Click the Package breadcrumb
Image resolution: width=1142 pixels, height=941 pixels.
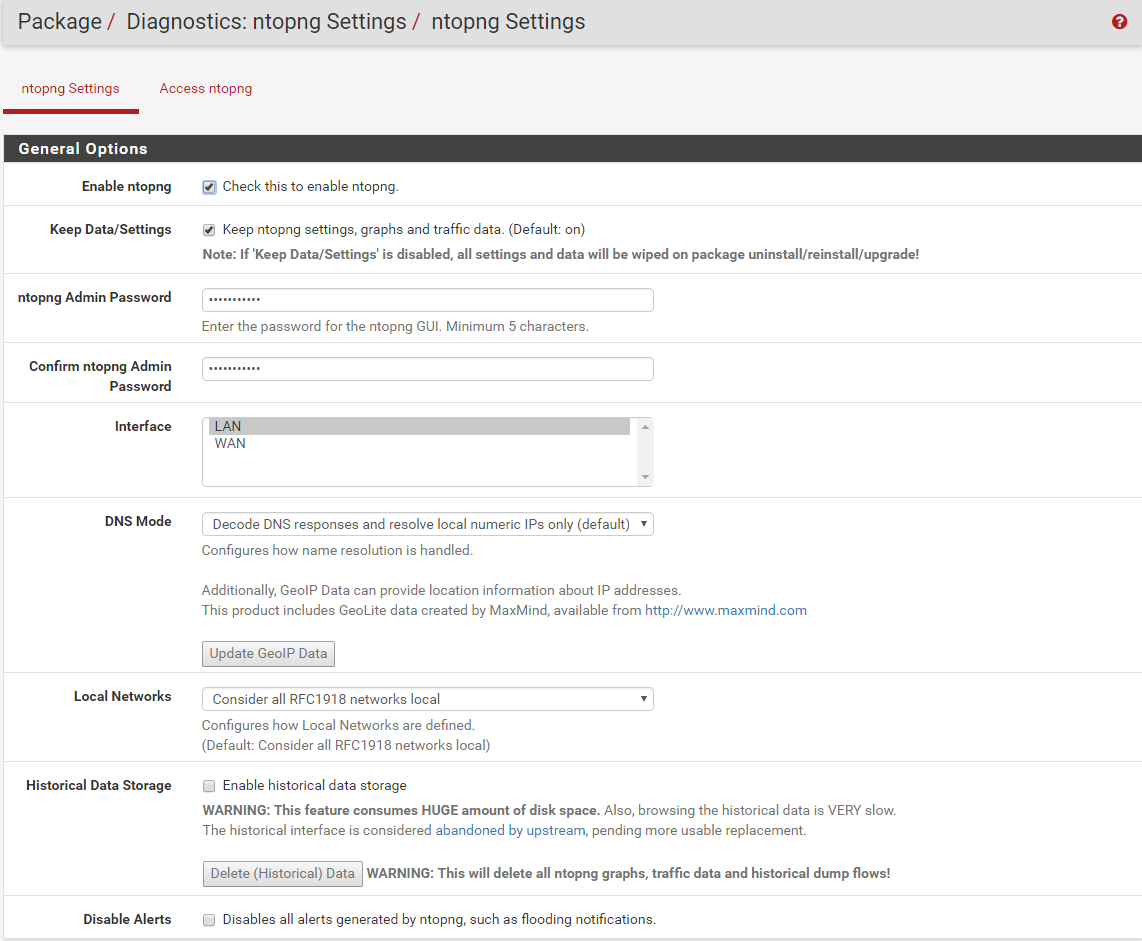[60, 22]
